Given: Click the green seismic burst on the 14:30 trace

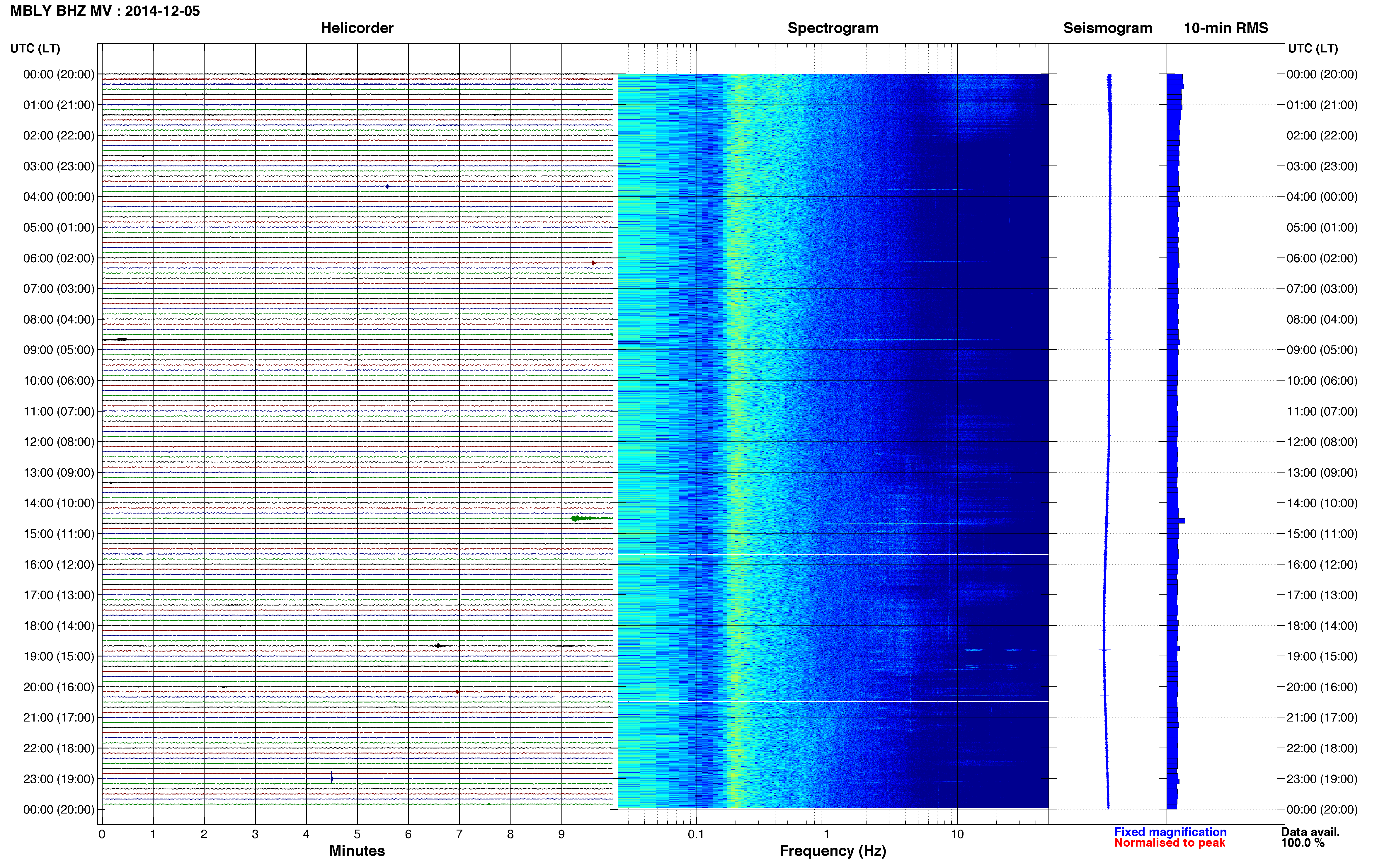Looking at the screenshot, I should pyautogui.click(x=591, y=519).
